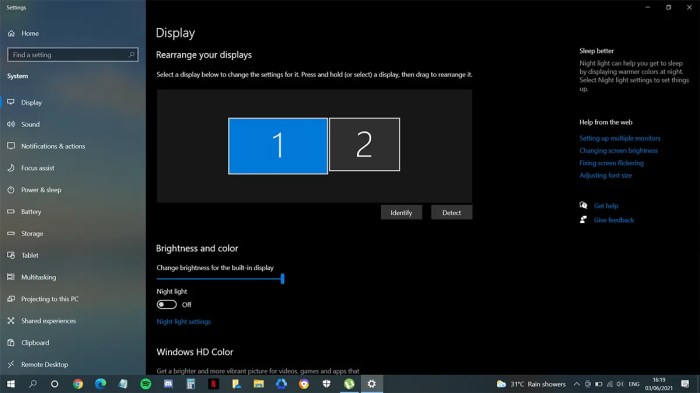Open the weather Rain showers widget

point(531,384)
